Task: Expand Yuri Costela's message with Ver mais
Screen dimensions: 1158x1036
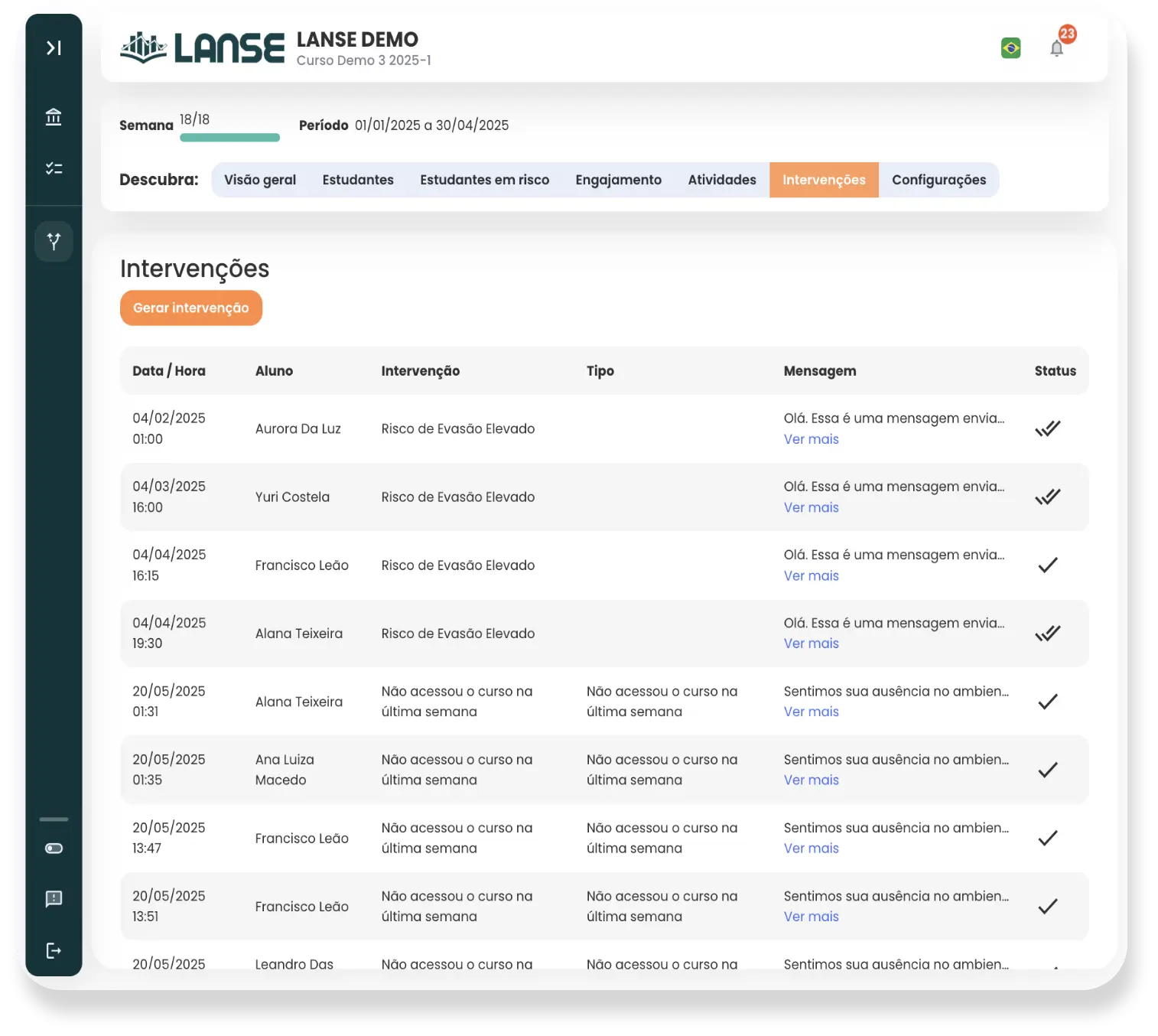Action: pos(811,507)
